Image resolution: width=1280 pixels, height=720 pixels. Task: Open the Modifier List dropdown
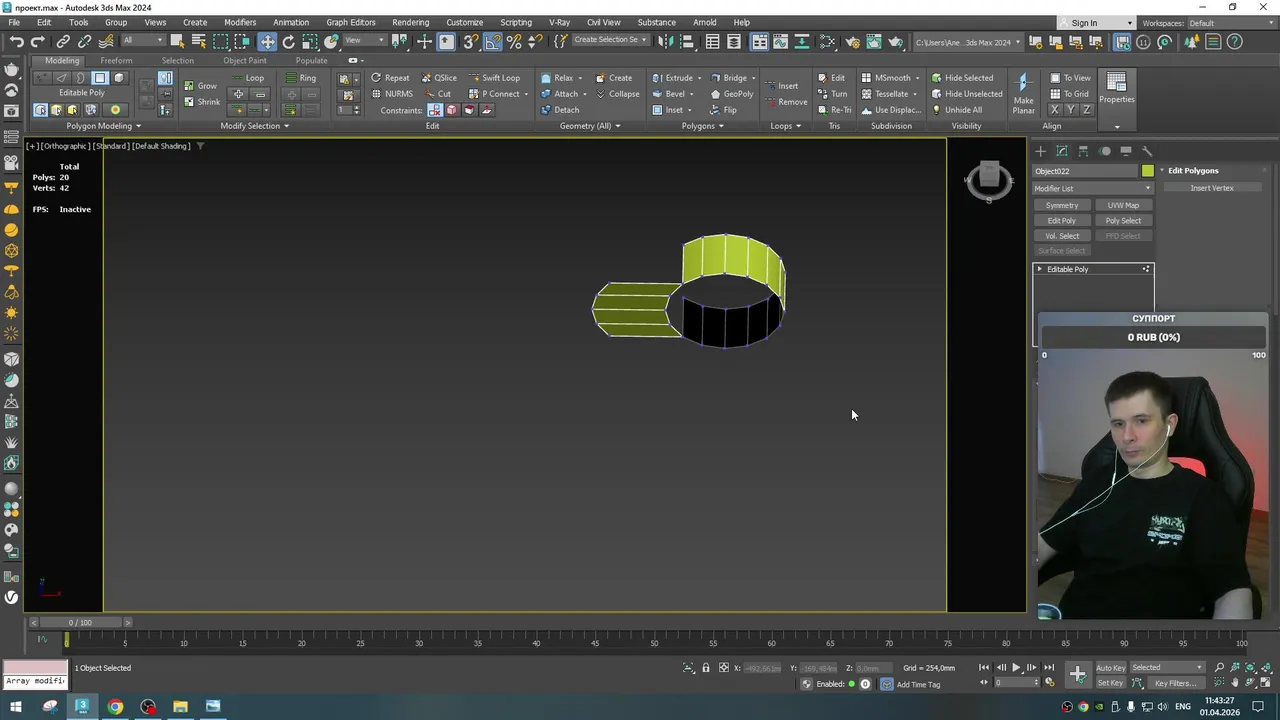pos(1093,188)
